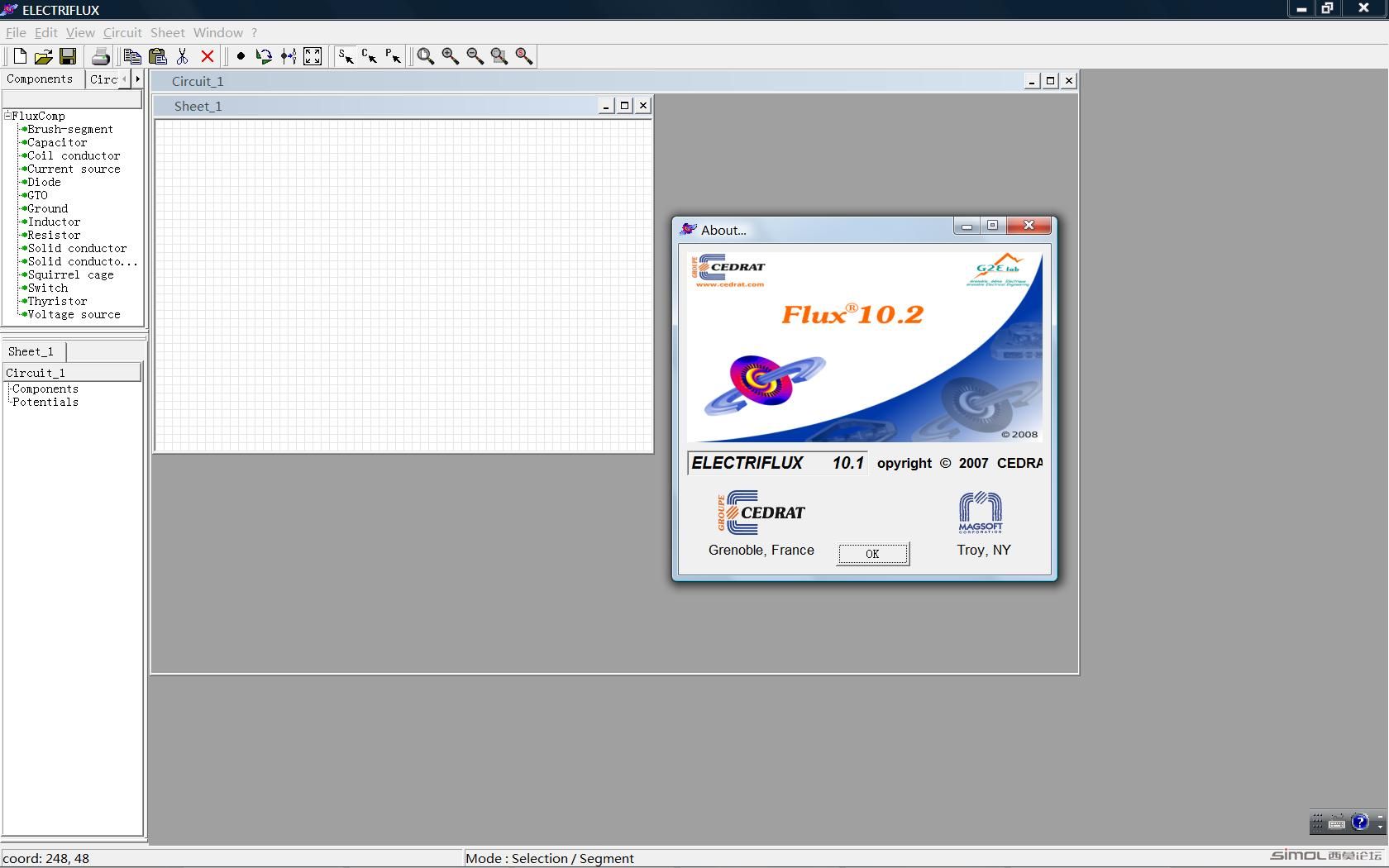Select Components node under Circuit_1
1389x868 pixels.
point(45,389)
